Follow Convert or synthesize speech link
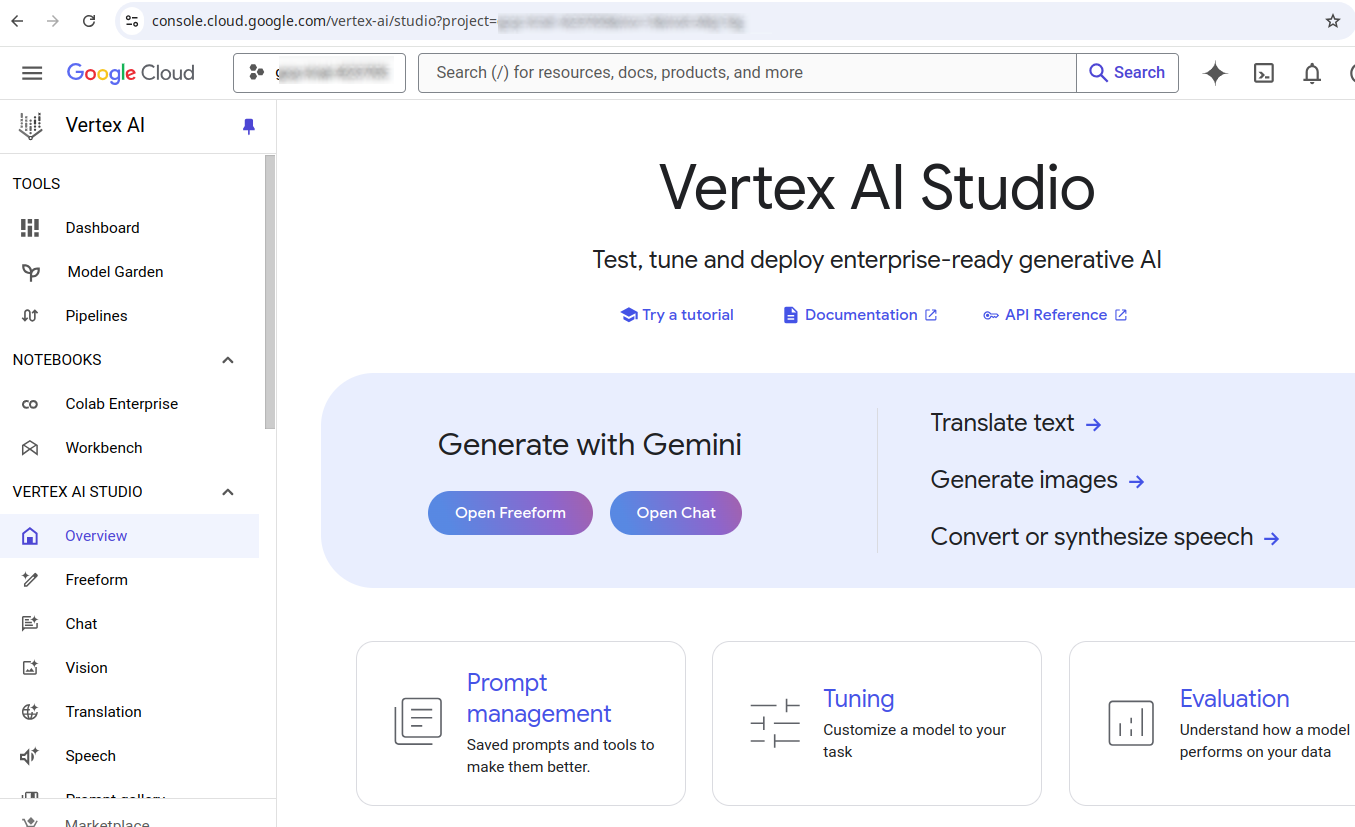 click(1105, 537)
